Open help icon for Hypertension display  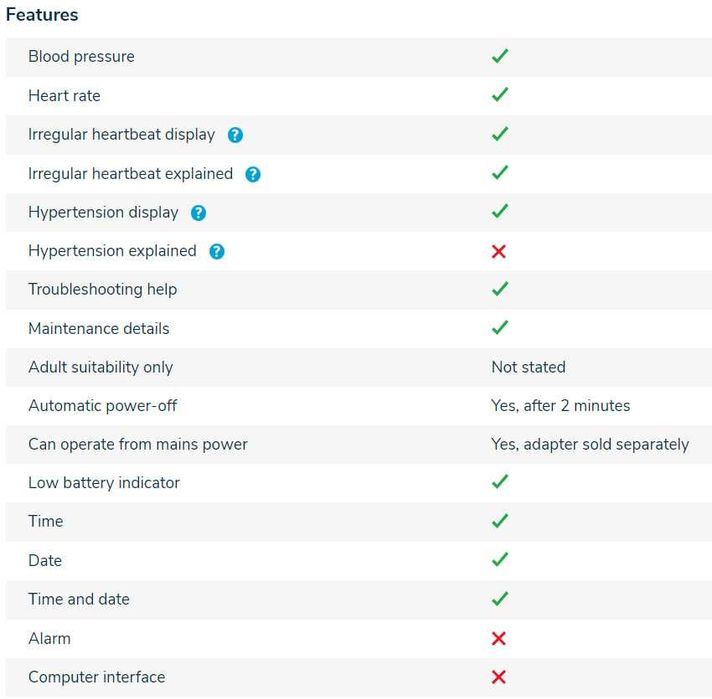198,213
